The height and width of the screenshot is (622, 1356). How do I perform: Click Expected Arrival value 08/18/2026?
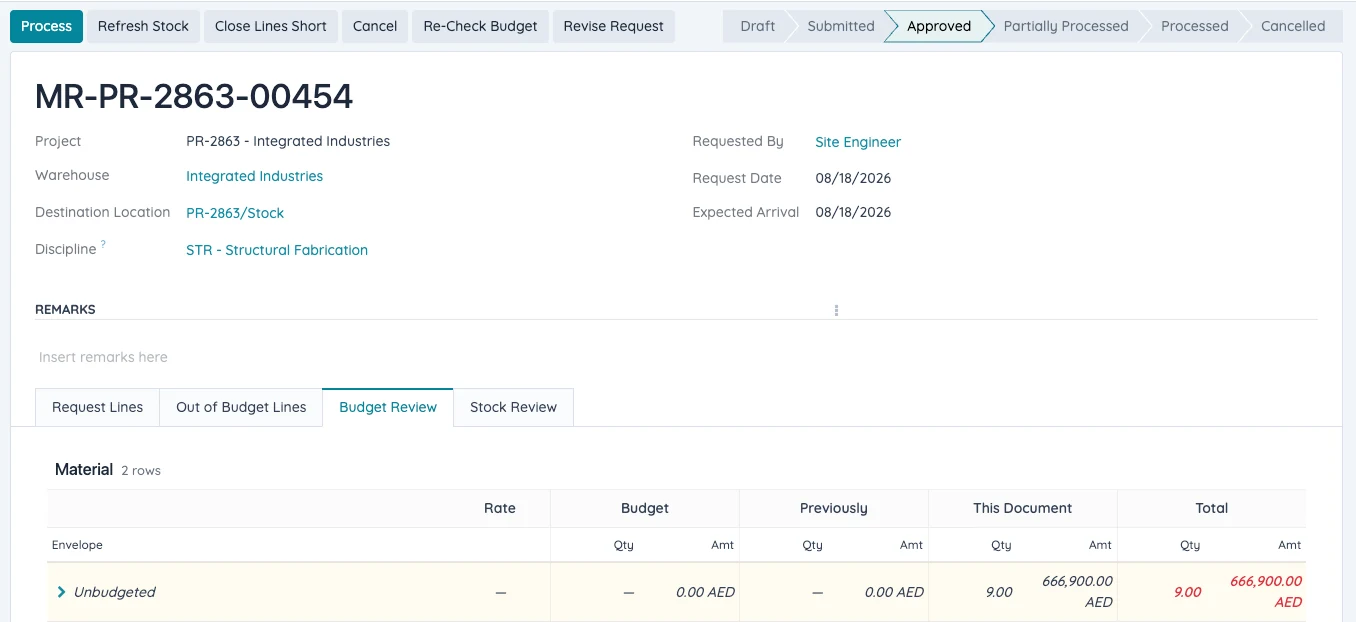pyautogui.click(x=853, y=212)
